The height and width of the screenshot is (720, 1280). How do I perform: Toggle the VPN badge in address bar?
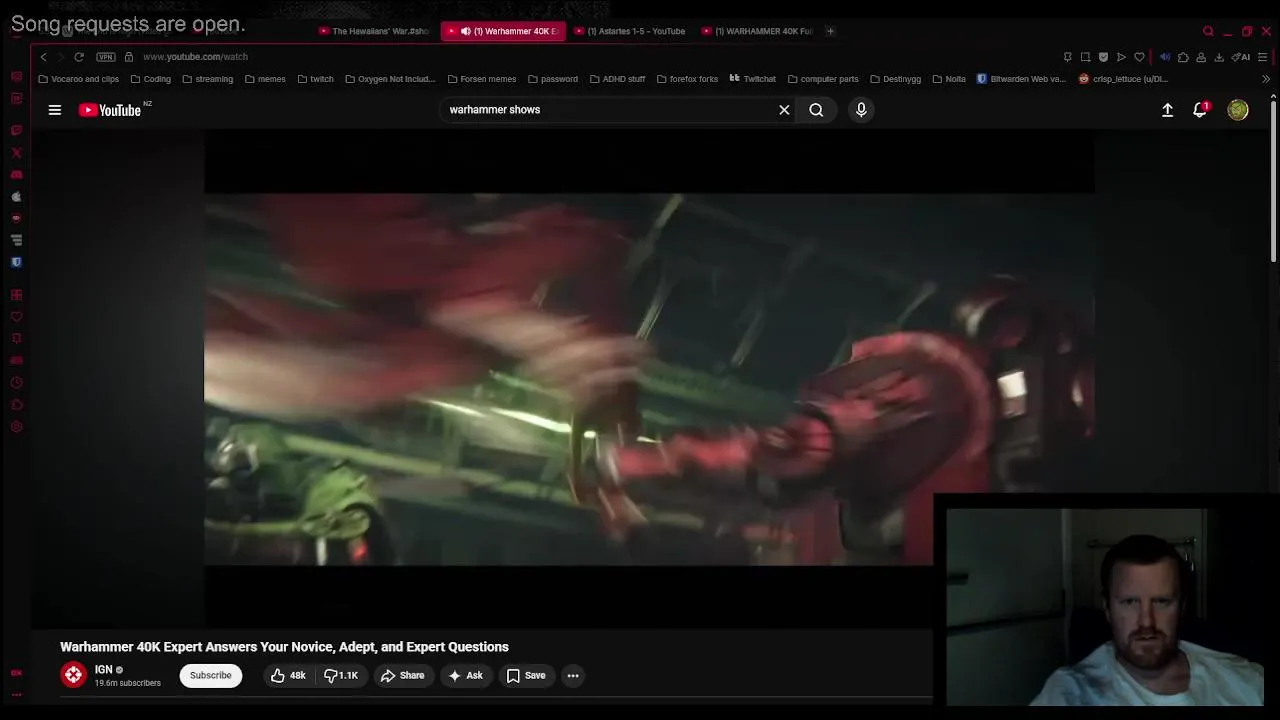106,57
